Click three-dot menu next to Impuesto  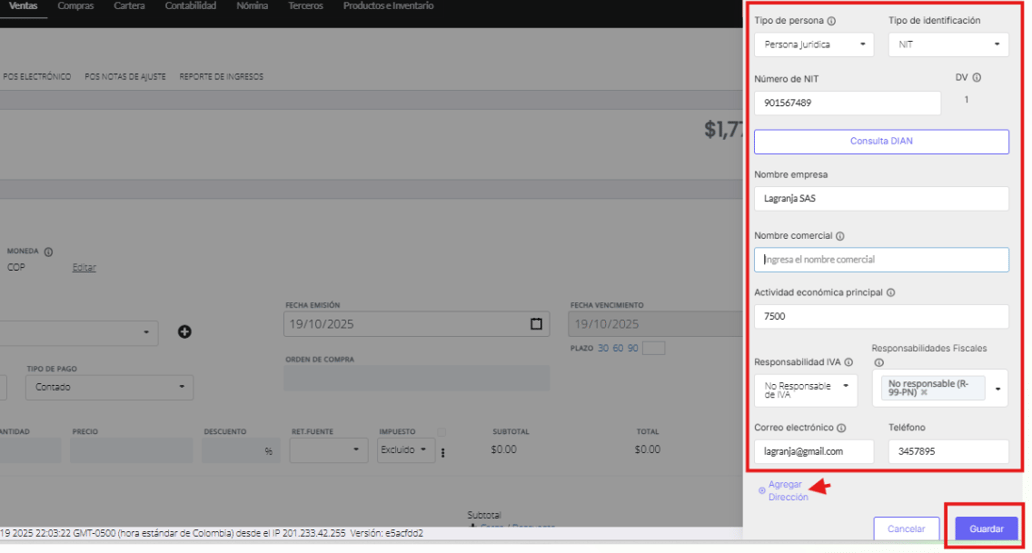[x=442, y=452]
